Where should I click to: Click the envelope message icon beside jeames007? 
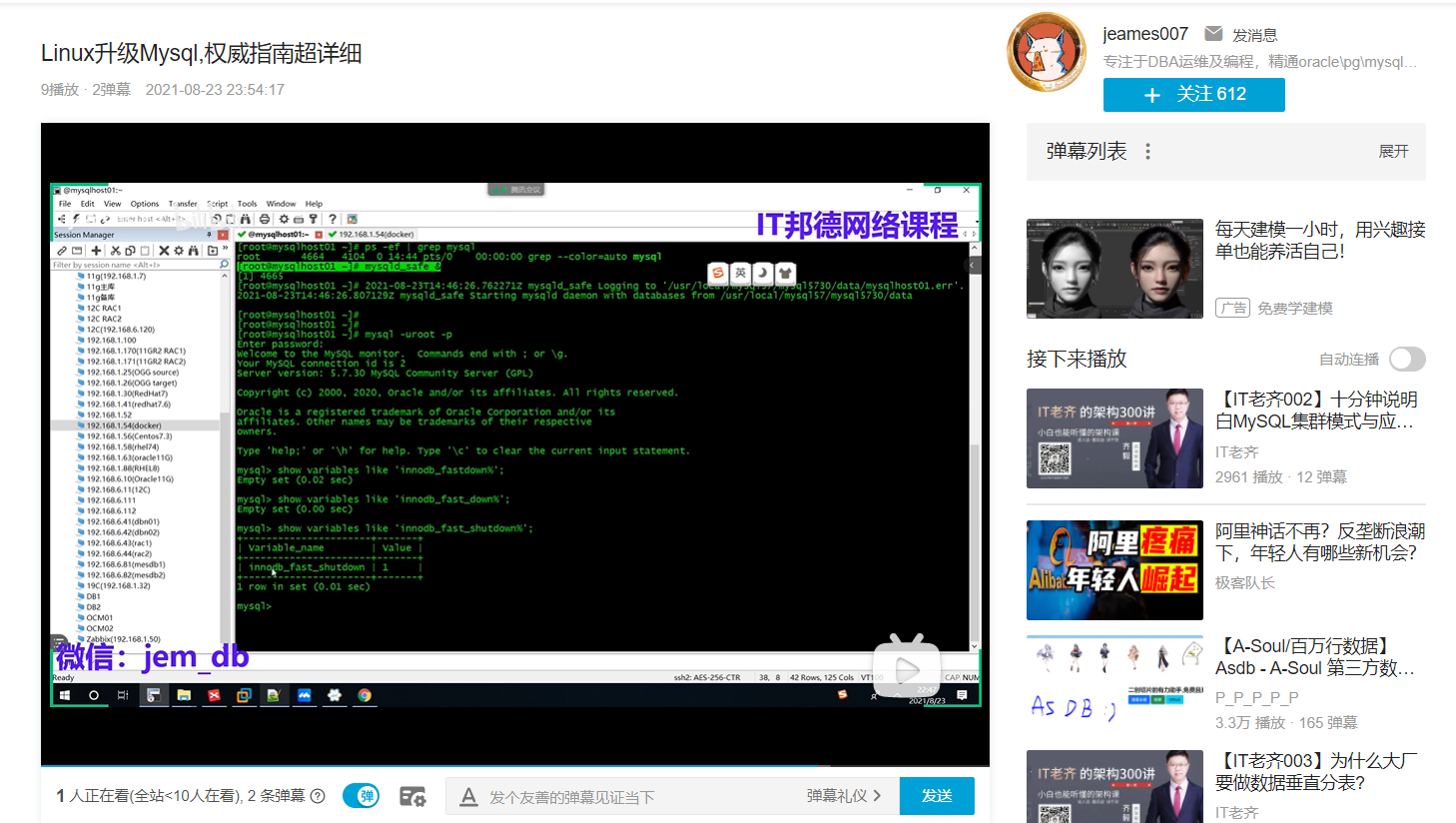pos(1213,34)
